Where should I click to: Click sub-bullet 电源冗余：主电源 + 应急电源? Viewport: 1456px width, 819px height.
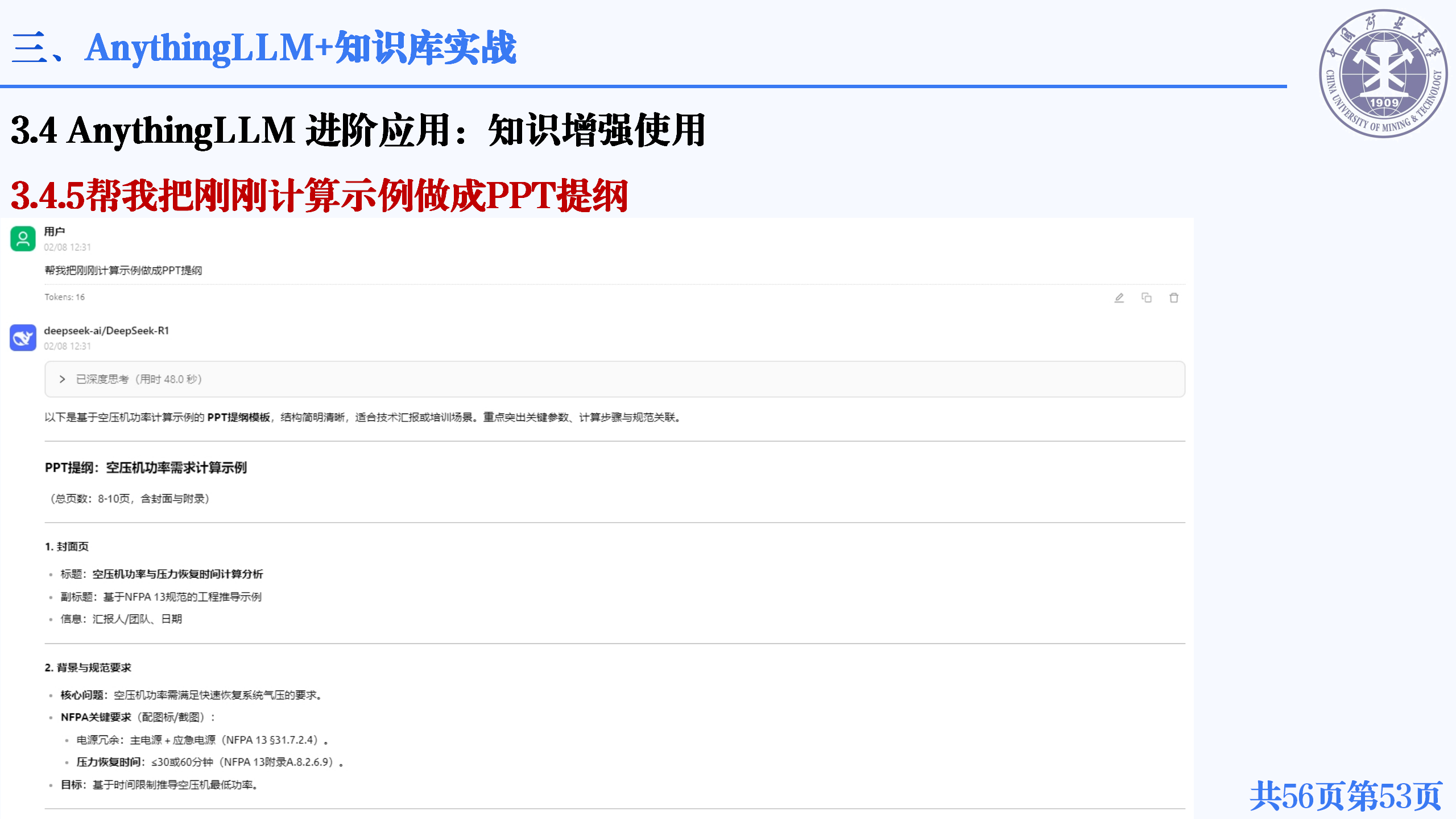[202, 740]
